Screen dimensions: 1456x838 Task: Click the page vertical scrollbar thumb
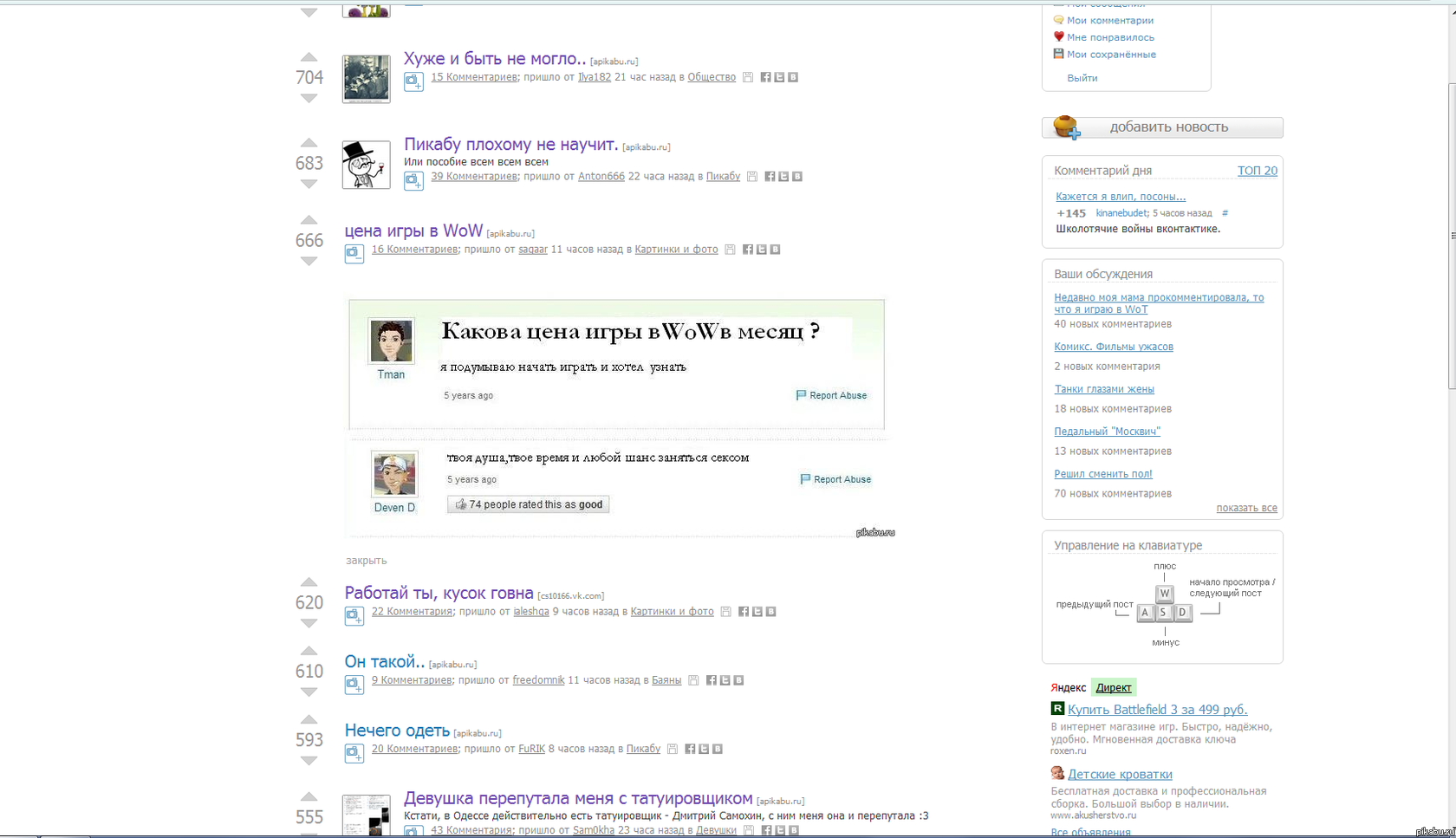[x=1452, y=236]
